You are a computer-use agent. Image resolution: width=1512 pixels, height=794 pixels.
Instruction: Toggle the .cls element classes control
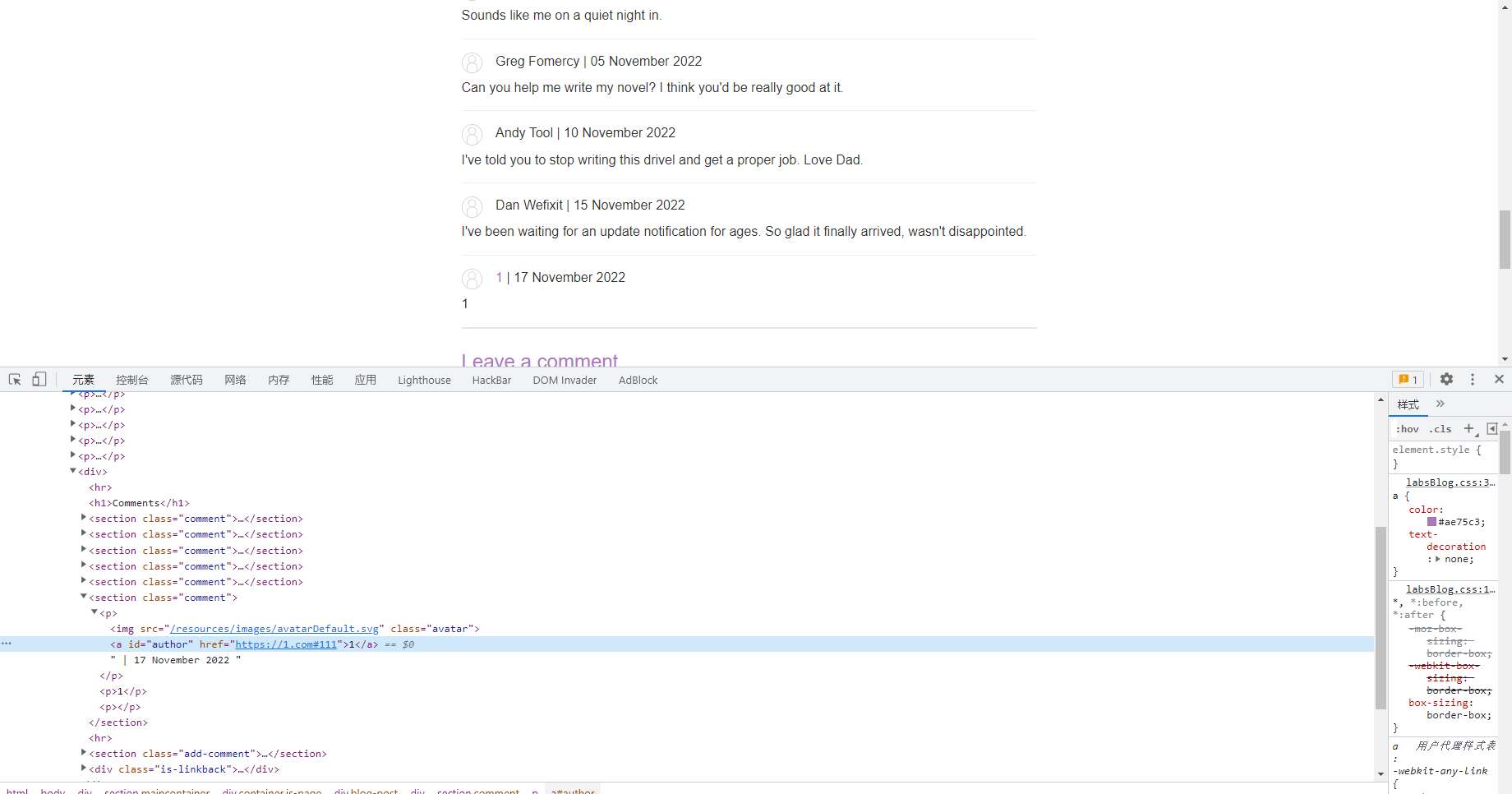tap(1440, 428)
